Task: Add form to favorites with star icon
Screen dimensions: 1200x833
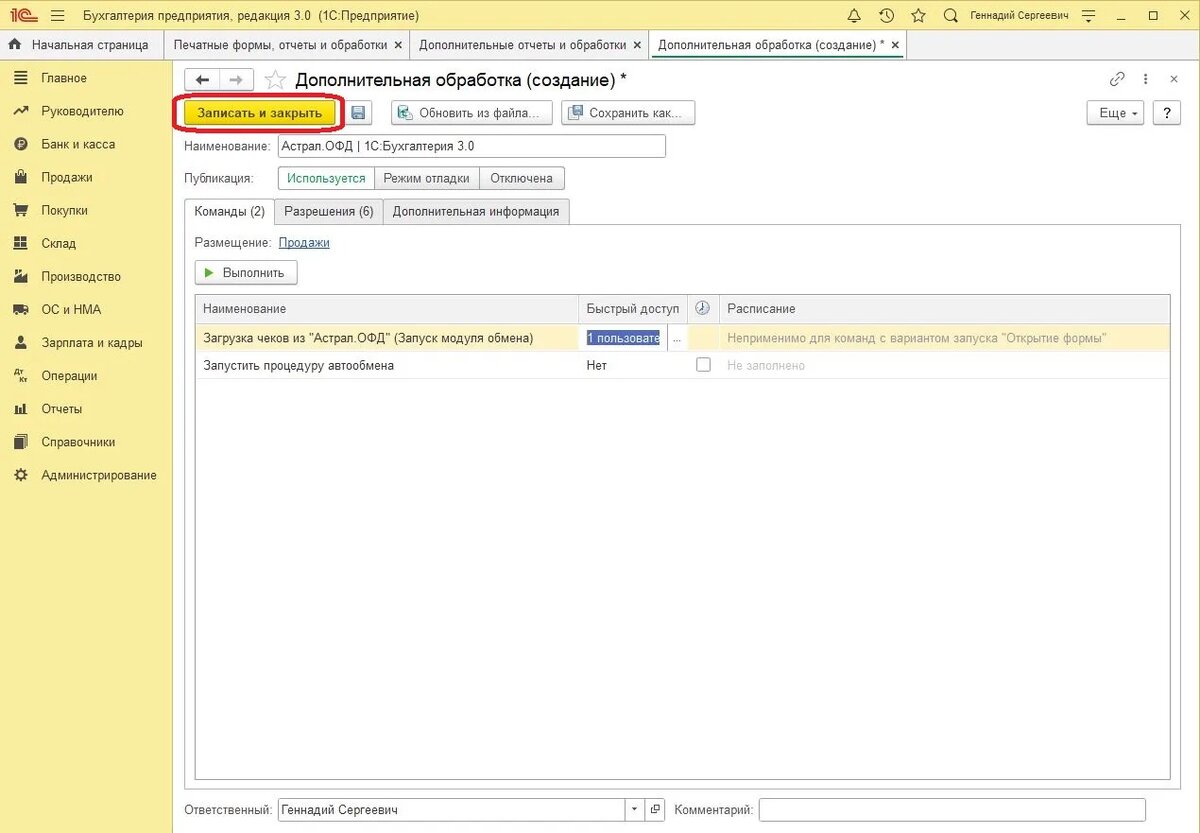Action: [275, 80]
